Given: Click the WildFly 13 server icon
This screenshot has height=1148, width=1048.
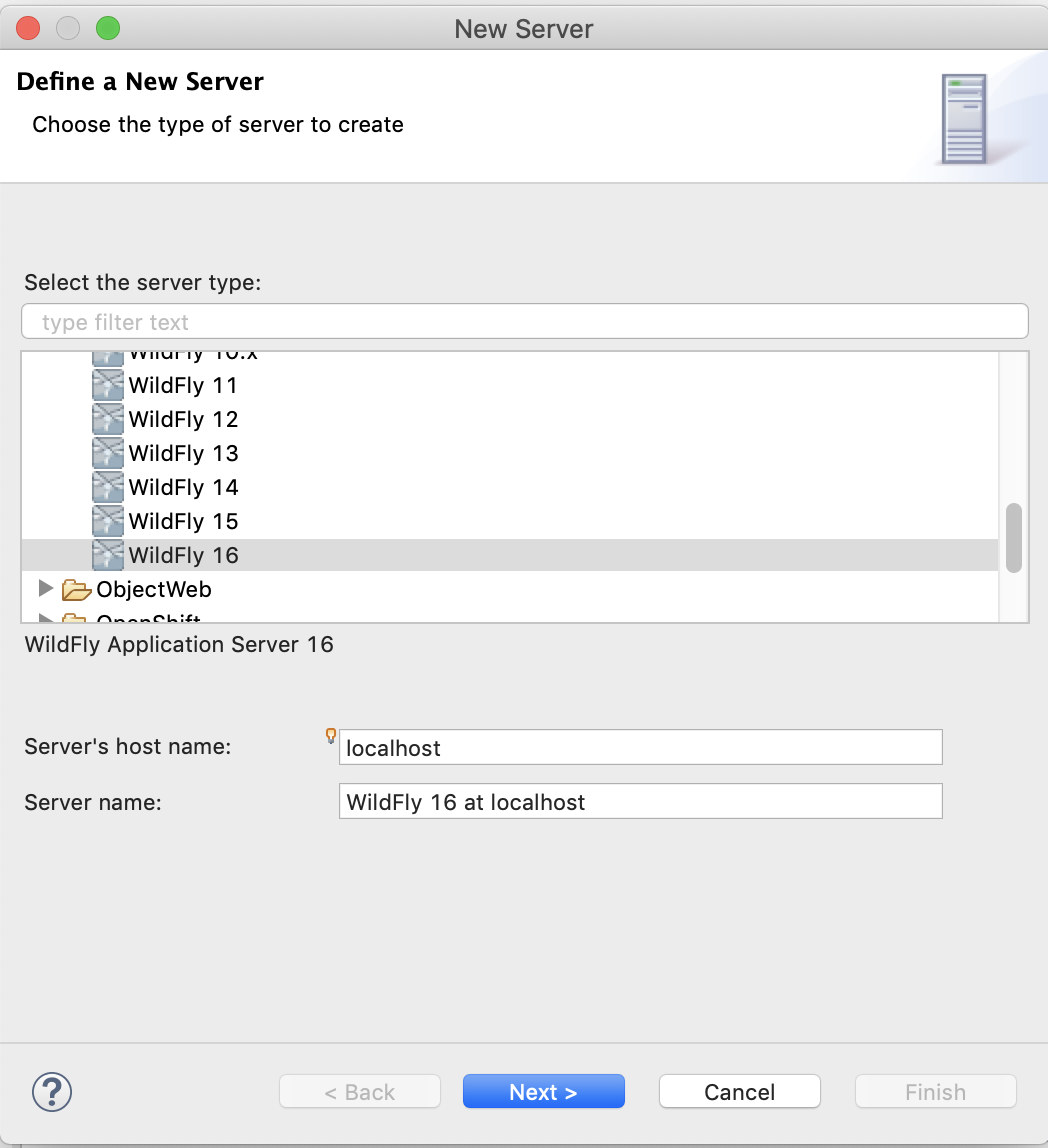Looking at the screenshot, I should click(x=108, y=453).
